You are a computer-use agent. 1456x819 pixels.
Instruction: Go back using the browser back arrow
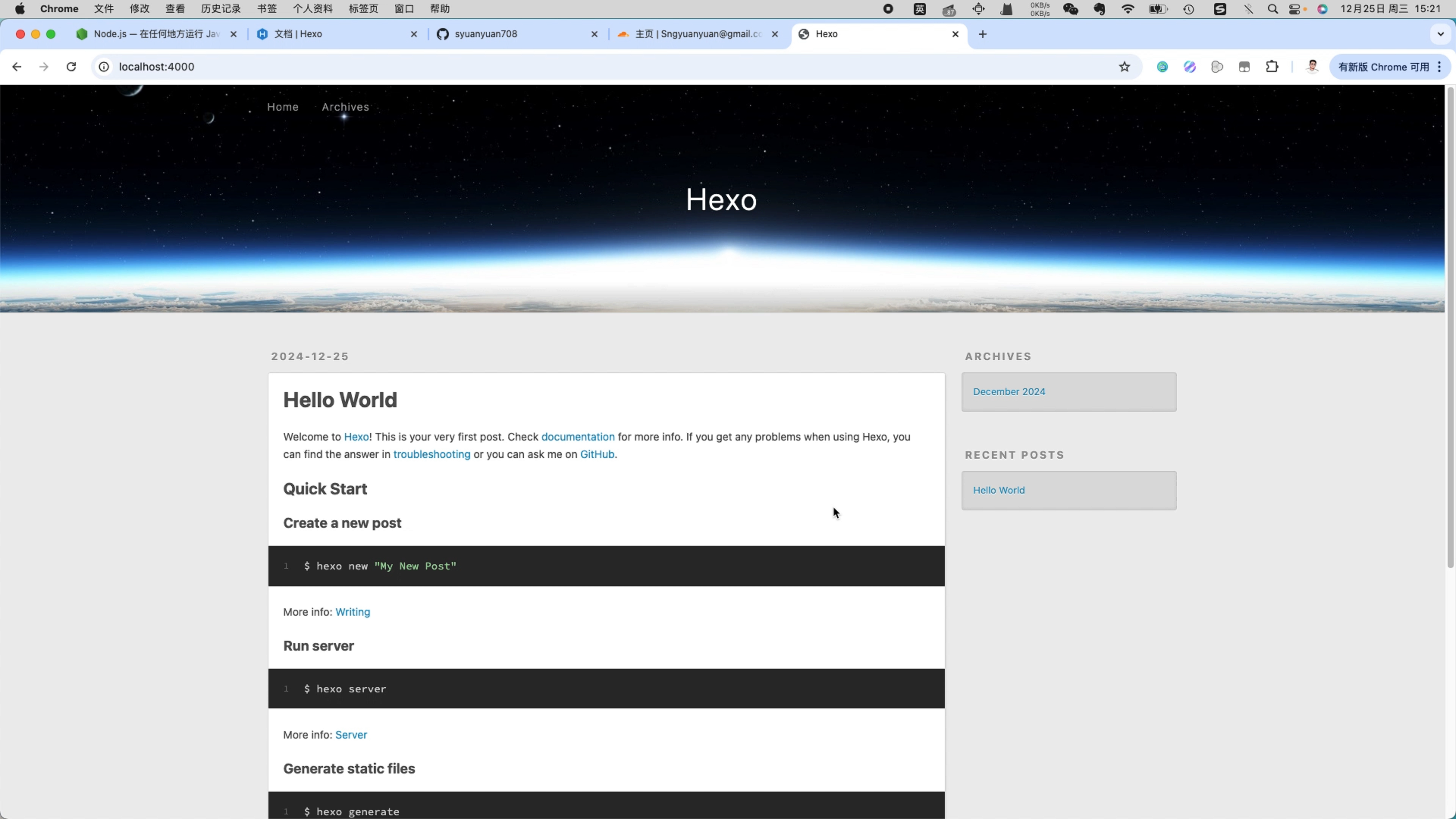click(17, 67)
